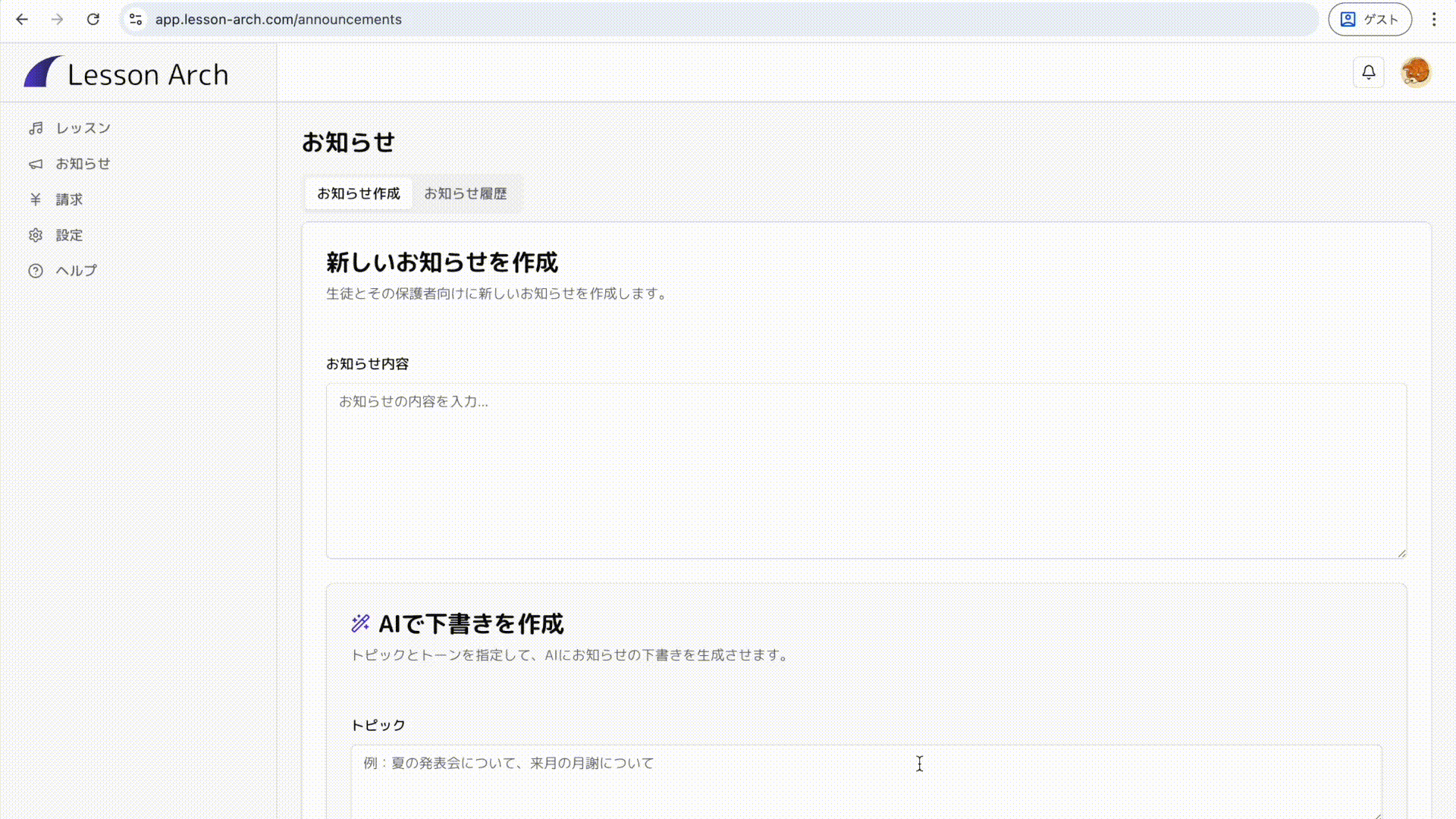Click the site info icon in the address bar
Screen dimensions: 1456x819
coord(136,20)
